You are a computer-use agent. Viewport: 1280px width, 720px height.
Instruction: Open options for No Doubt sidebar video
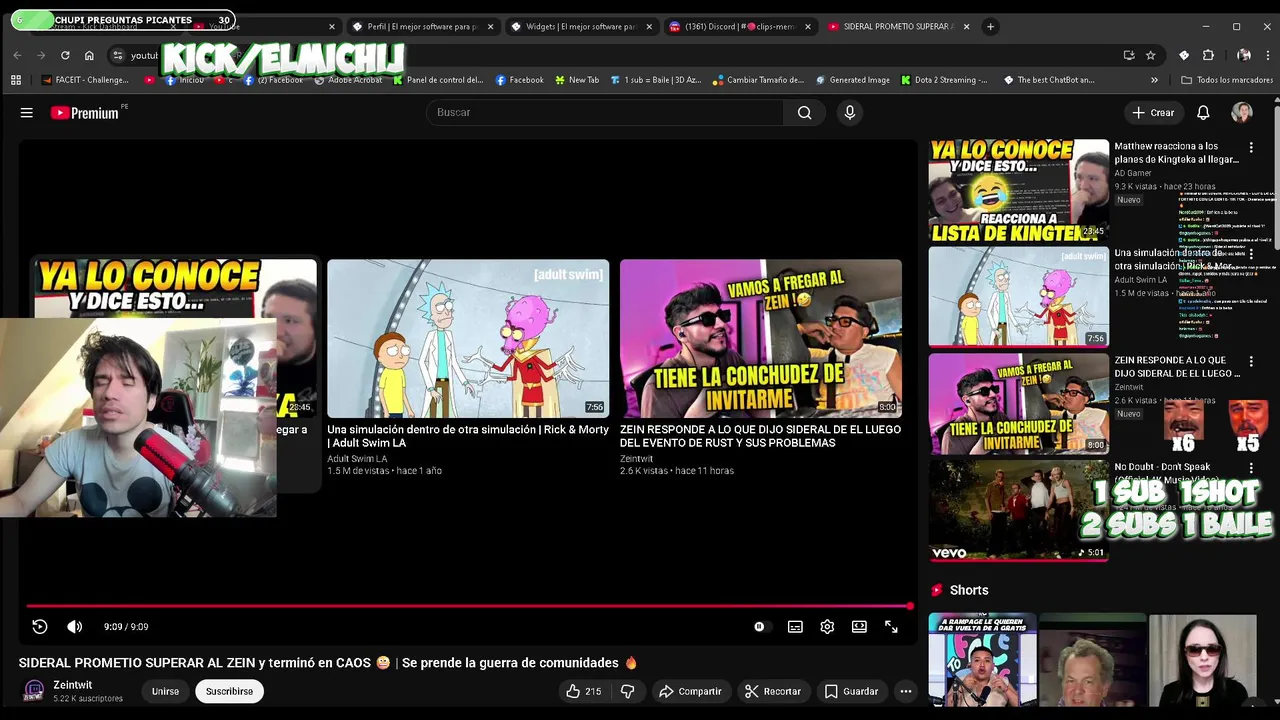pos(1251,468)
